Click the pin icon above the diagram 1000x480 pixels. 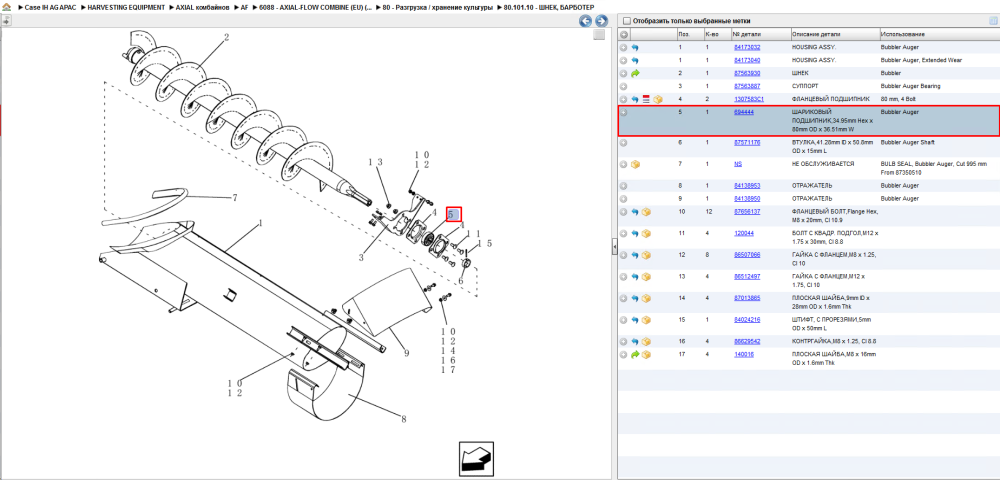pyautogui.click(x=6, y=20)
